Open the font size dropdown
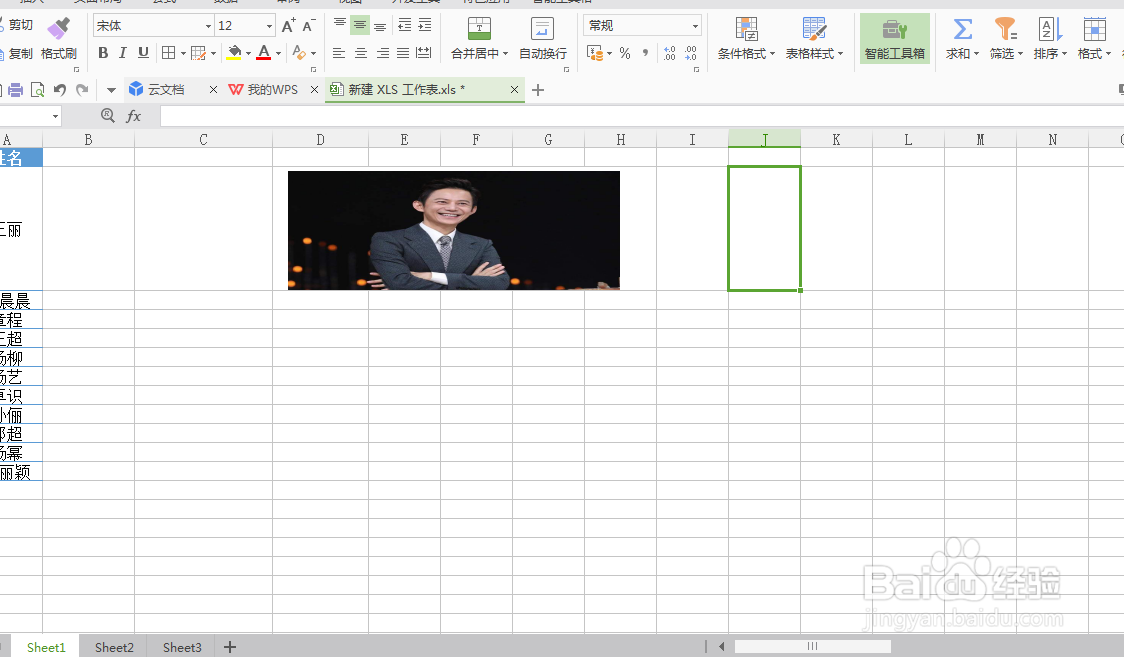 click(x=270, y=26)
